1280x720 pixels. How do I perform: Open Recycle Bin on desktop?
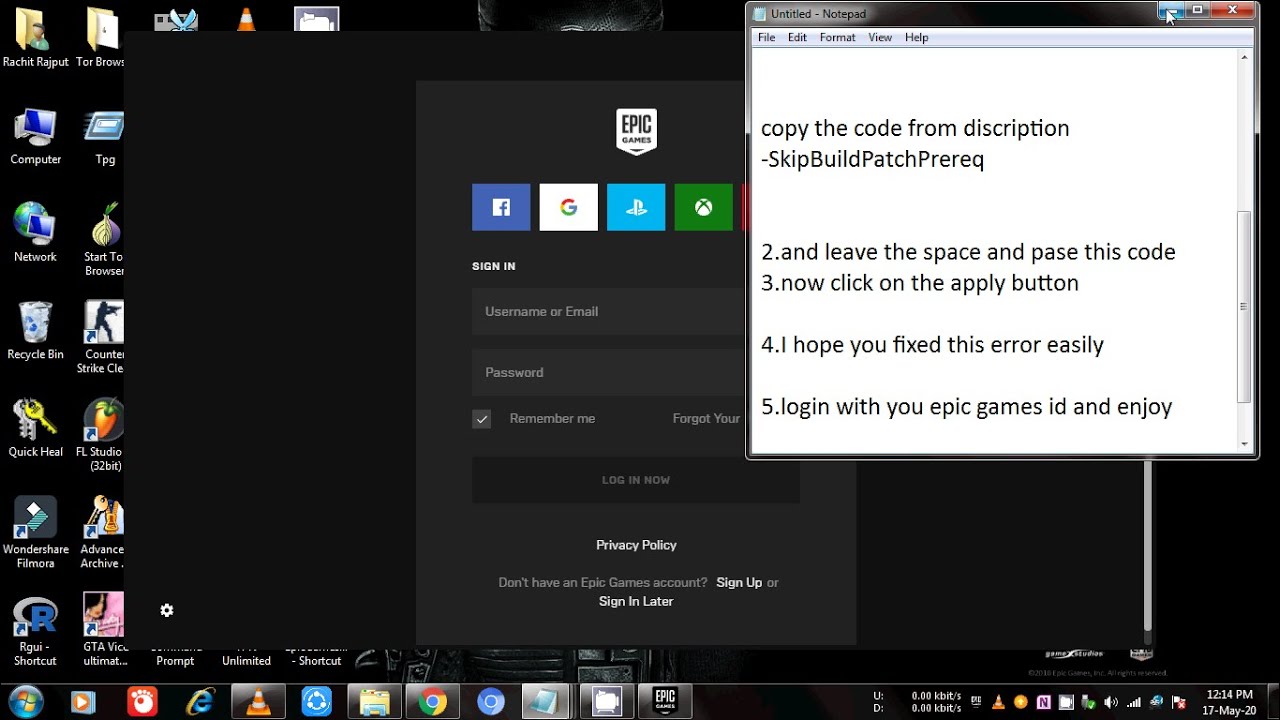click(35, 331)
